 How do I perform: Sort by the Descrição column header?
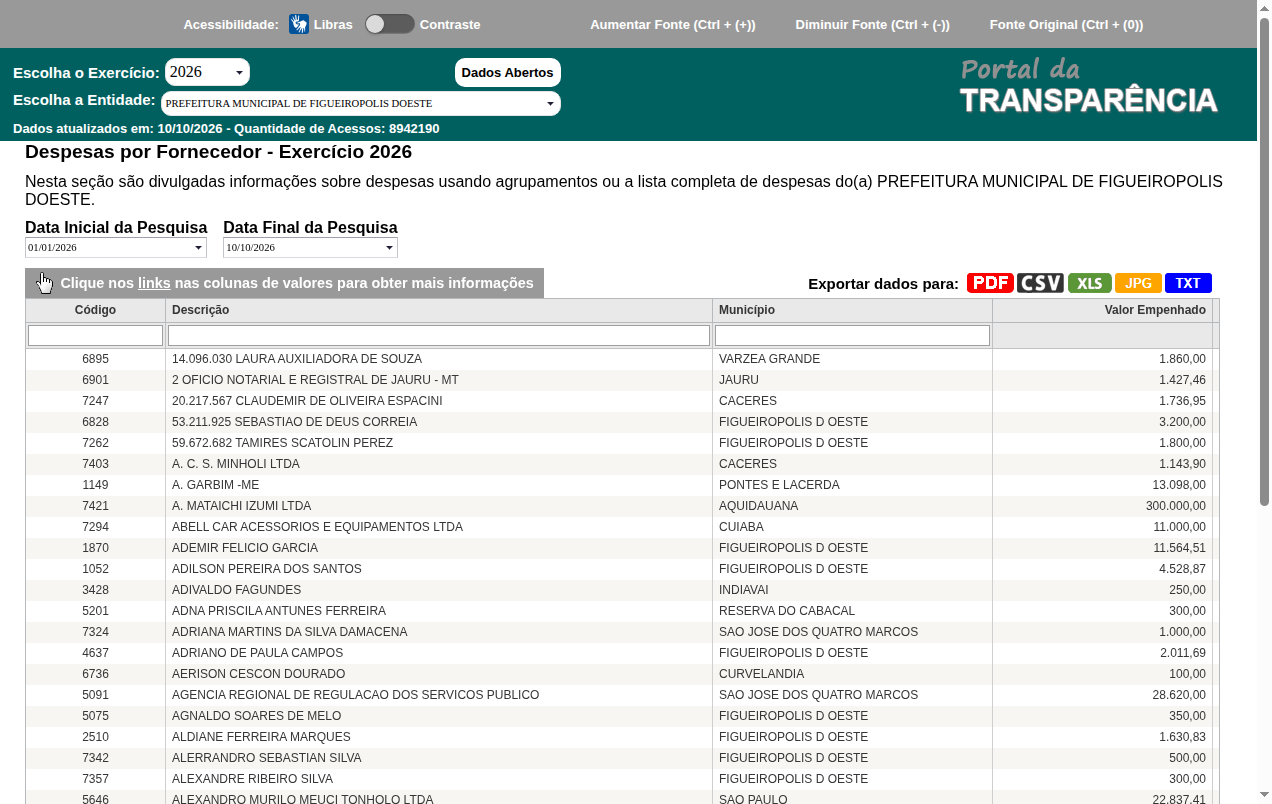(x=439, y=310)
